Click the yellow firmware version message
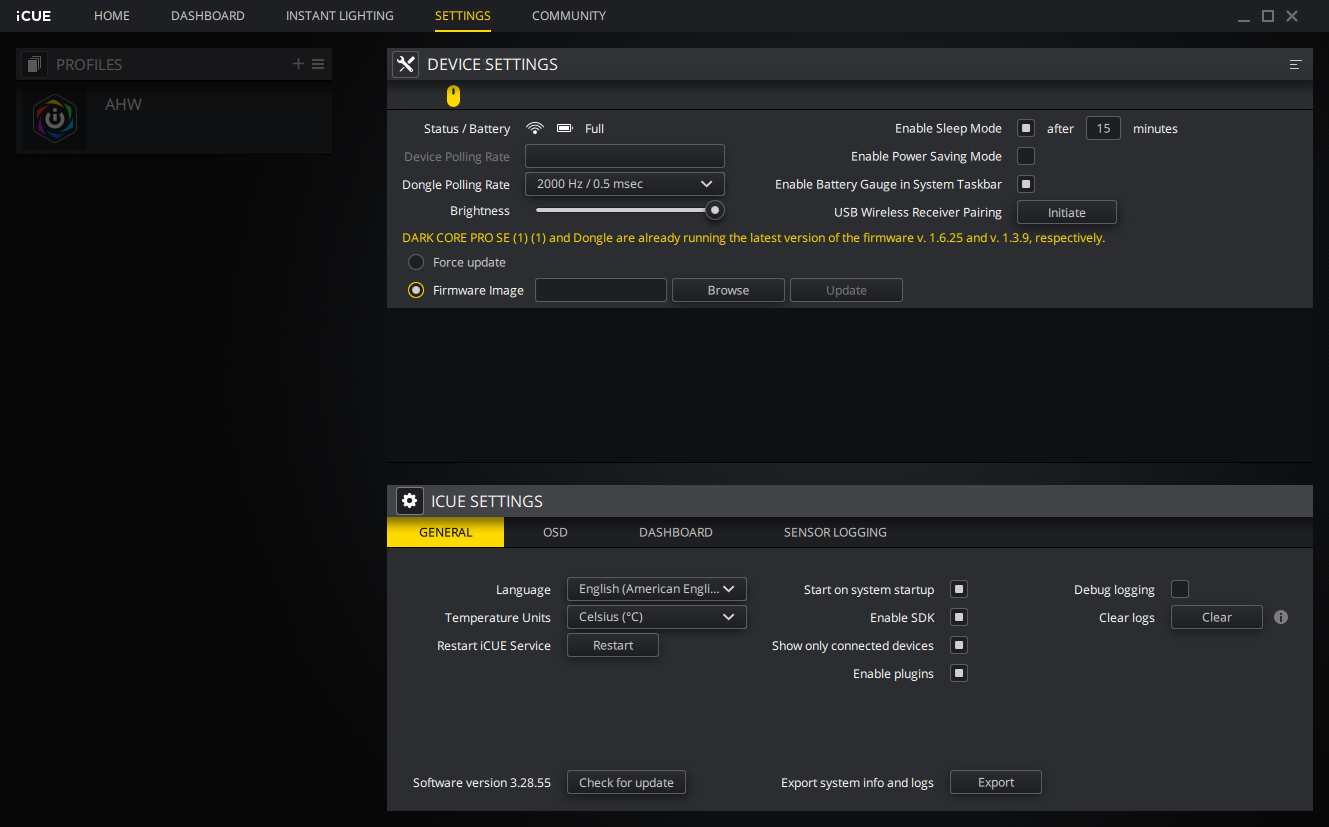Viewport: 1329px width, 827px height. click(x=753, y=238)
